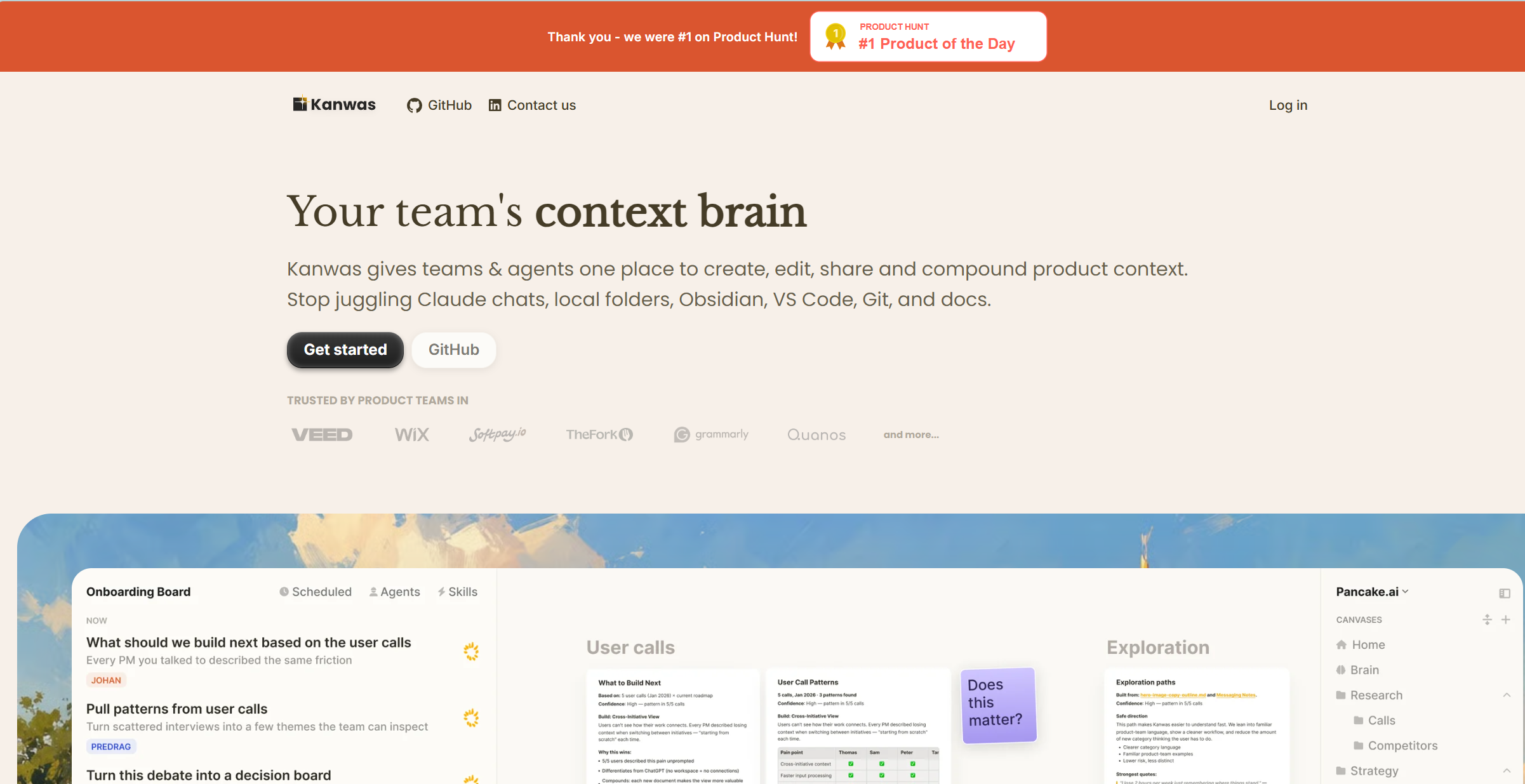Click the lightning icon next to Skills

click(x=441, y=592)
